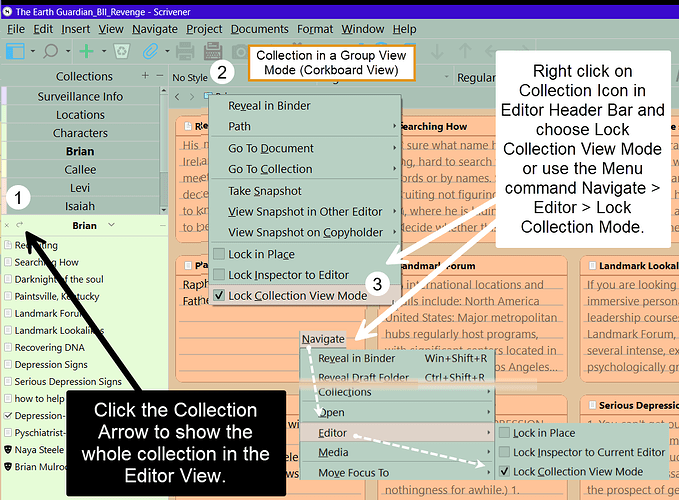
Task: Close the Brian collection with the x
Action: point(6,225)
